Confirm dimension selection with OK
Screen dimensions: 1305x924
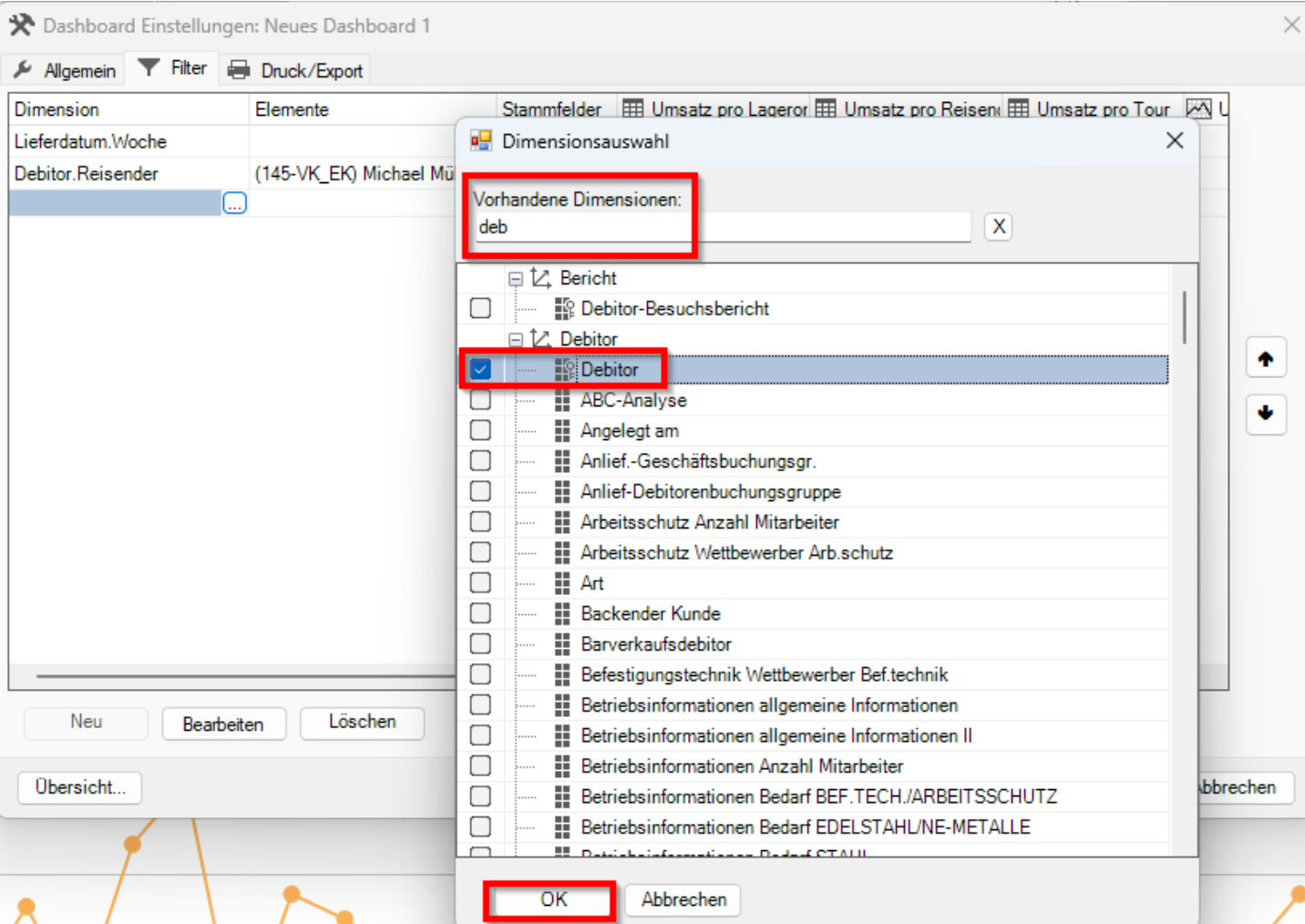point(553,900)
